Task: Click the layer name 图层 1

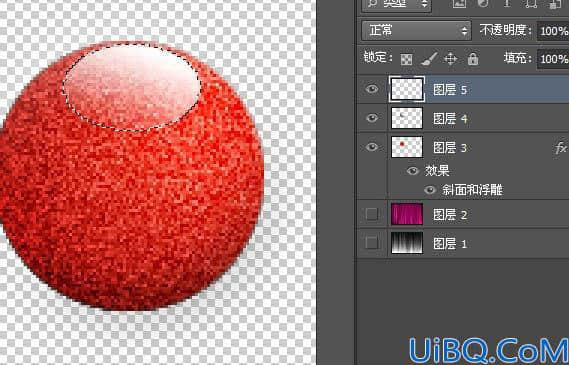Action: tap(450, 243)
